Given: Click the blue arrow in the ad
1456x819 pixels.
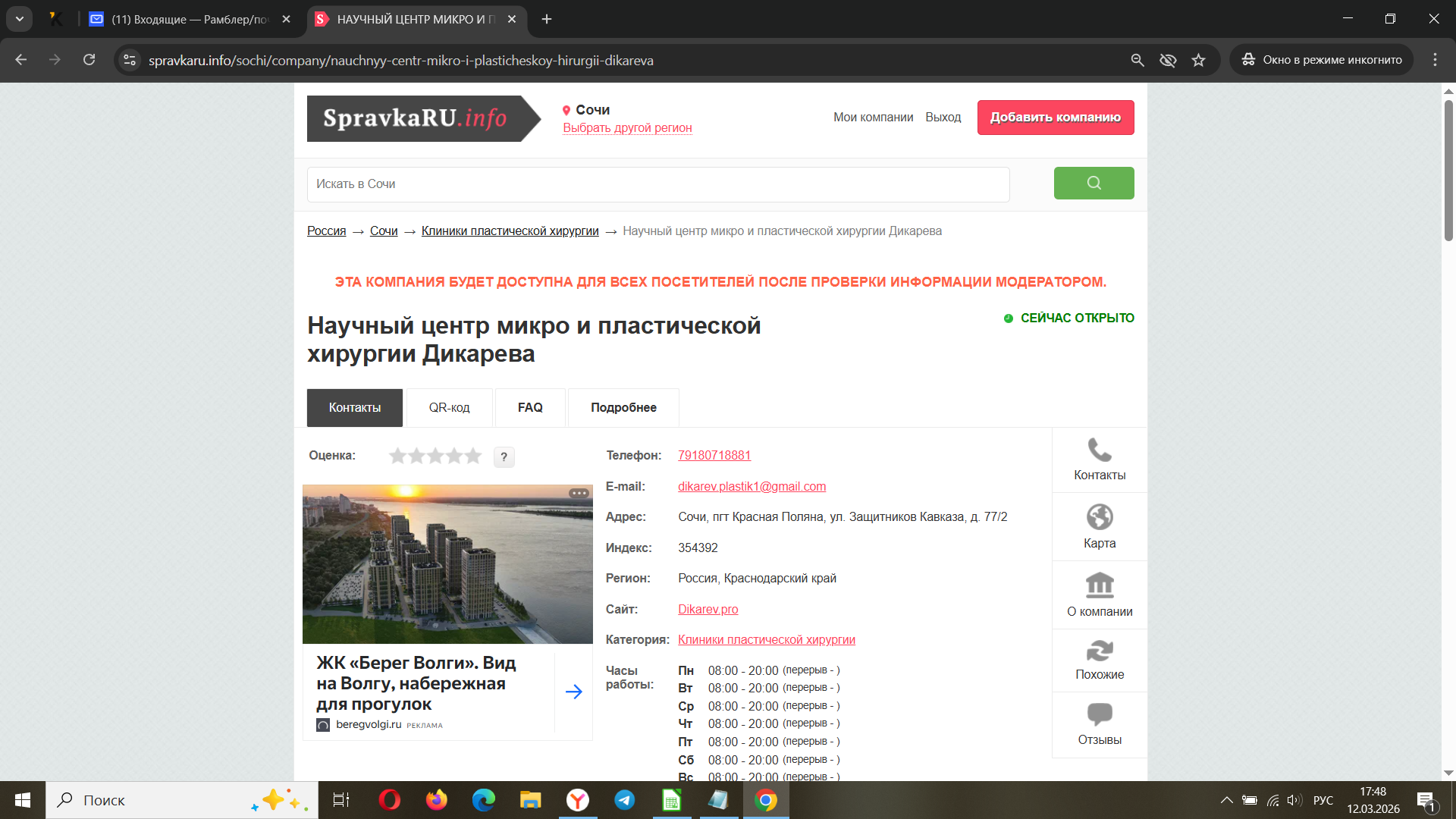Looking at the screenshot, I should tap(573, 692).
